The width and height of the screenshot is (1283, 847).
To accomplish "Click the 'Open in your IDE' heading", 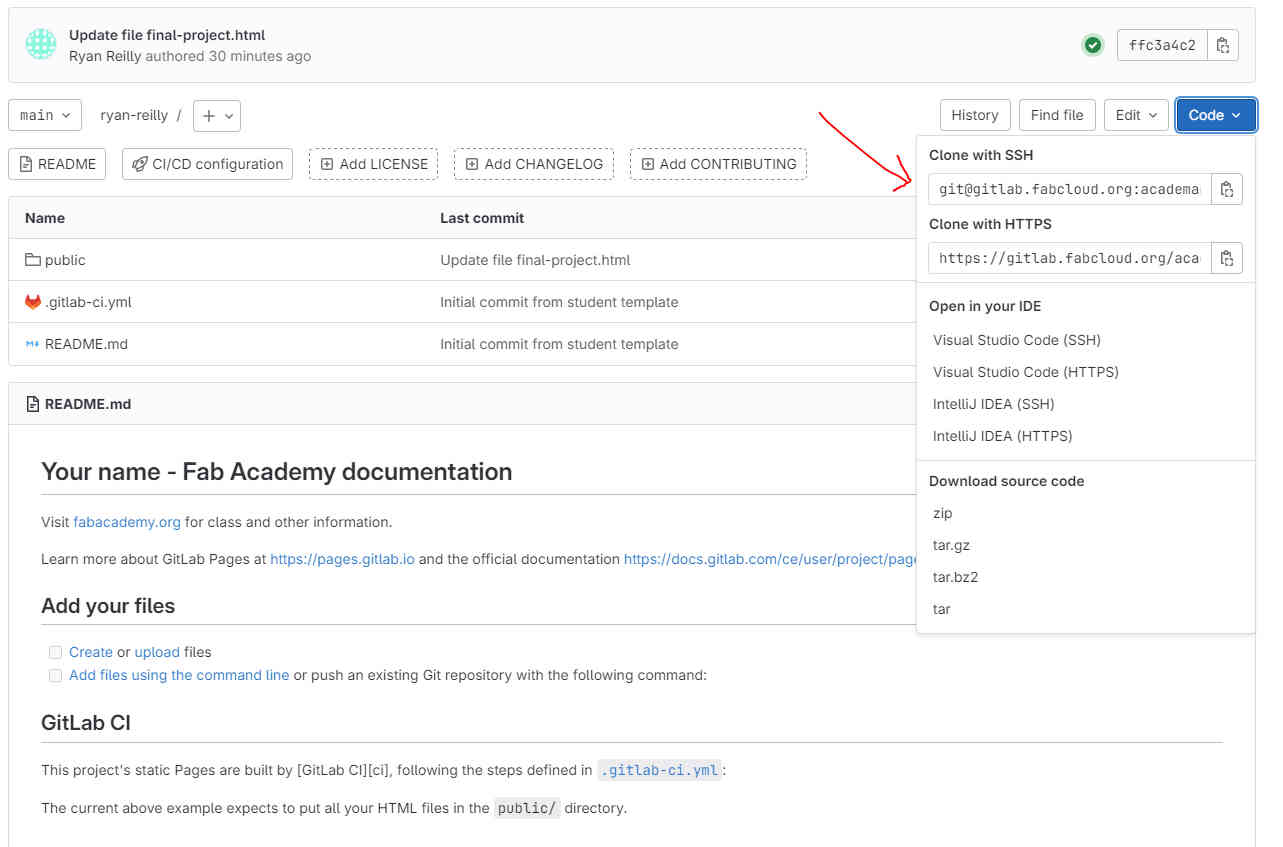I will [985, 306].
